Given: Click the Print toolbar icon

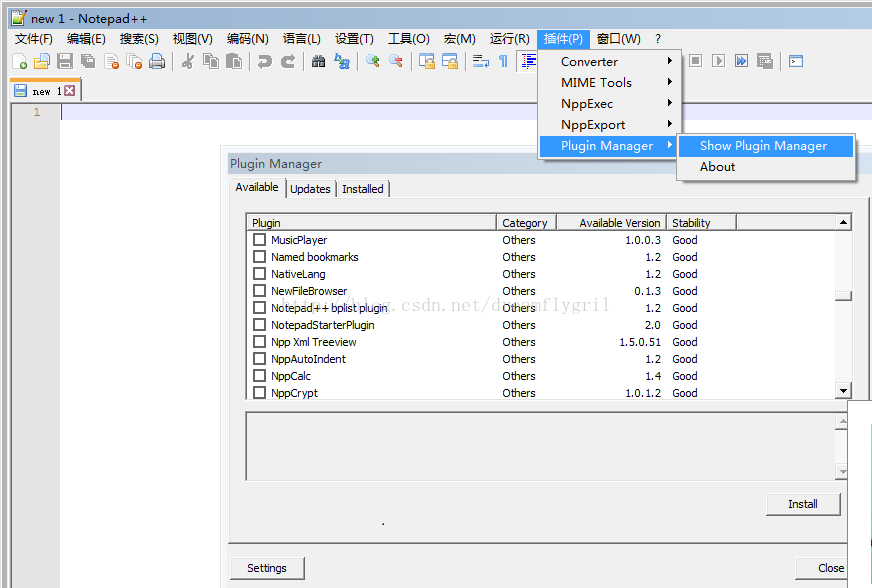Looking at the screenshot, I should click(x=157, y=61).
